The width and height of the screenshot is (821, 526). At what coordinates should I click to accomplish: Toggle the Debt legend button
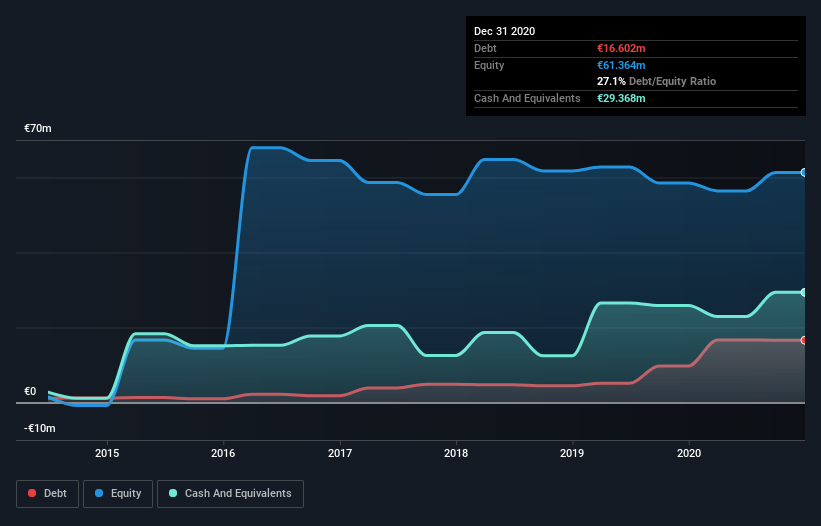46,493
